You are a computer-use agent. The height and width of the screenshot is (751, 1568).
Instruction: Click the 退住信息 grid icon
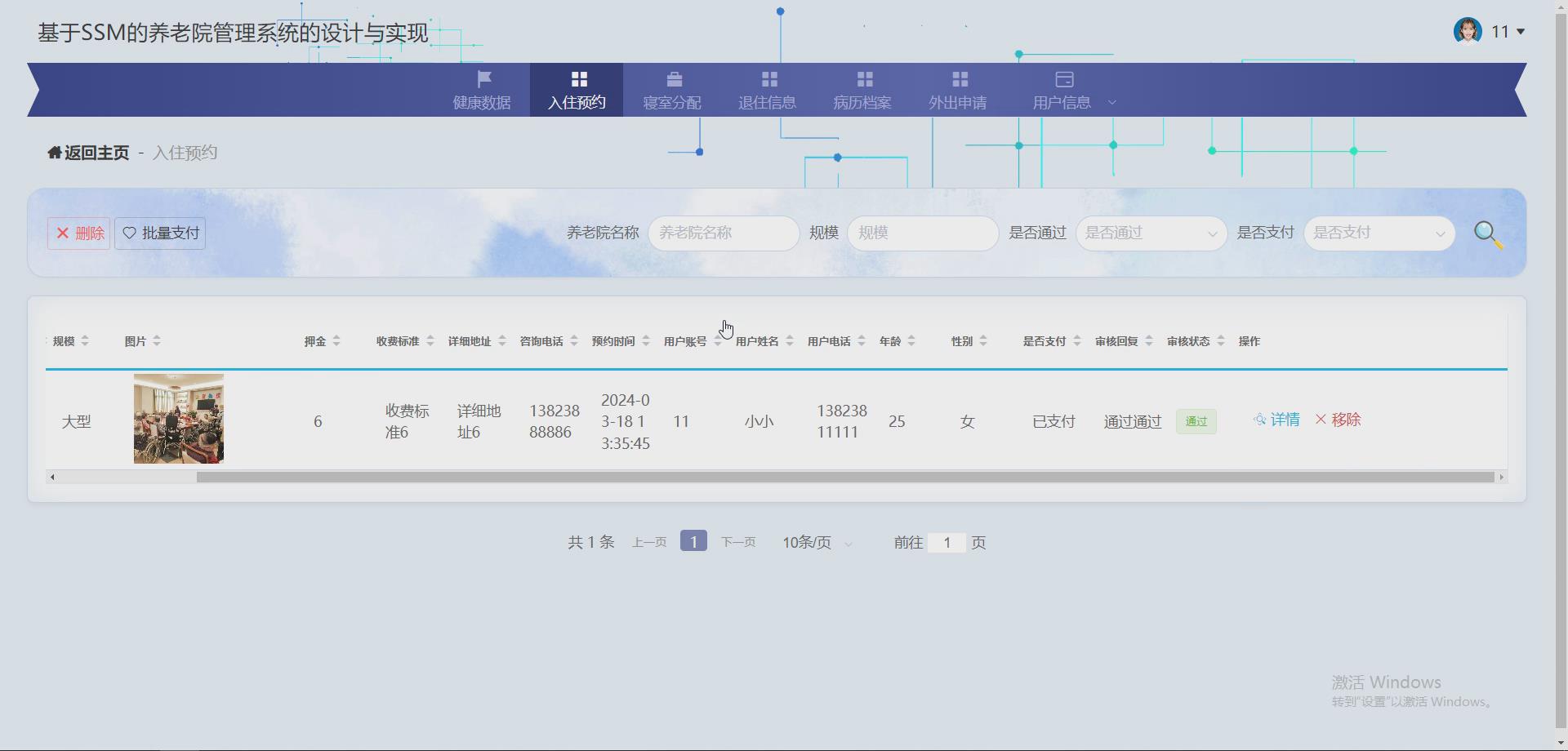coord(768,79)
